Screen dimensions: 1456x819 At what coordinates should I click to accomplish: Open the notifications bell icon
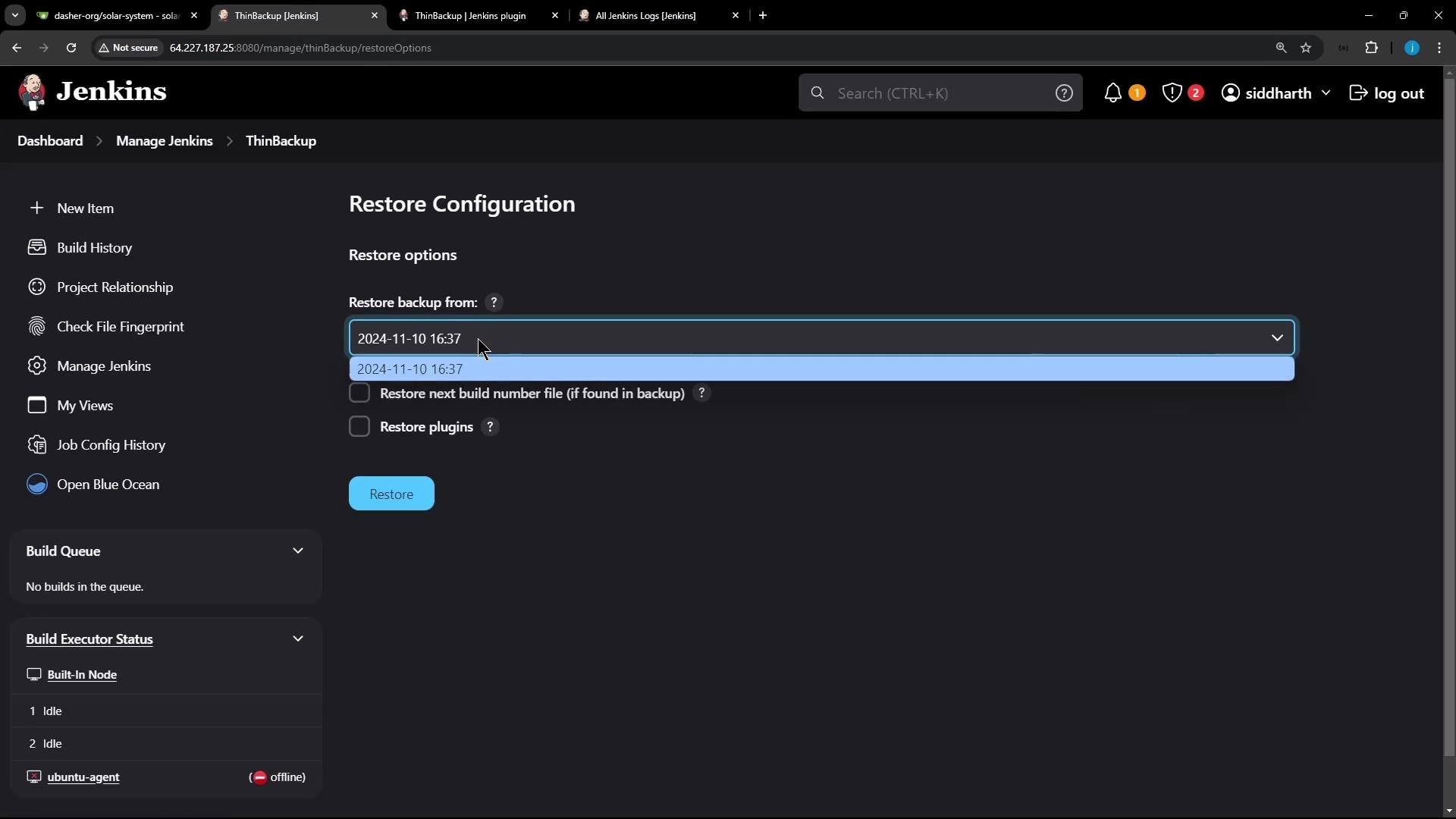[1112, 93]
